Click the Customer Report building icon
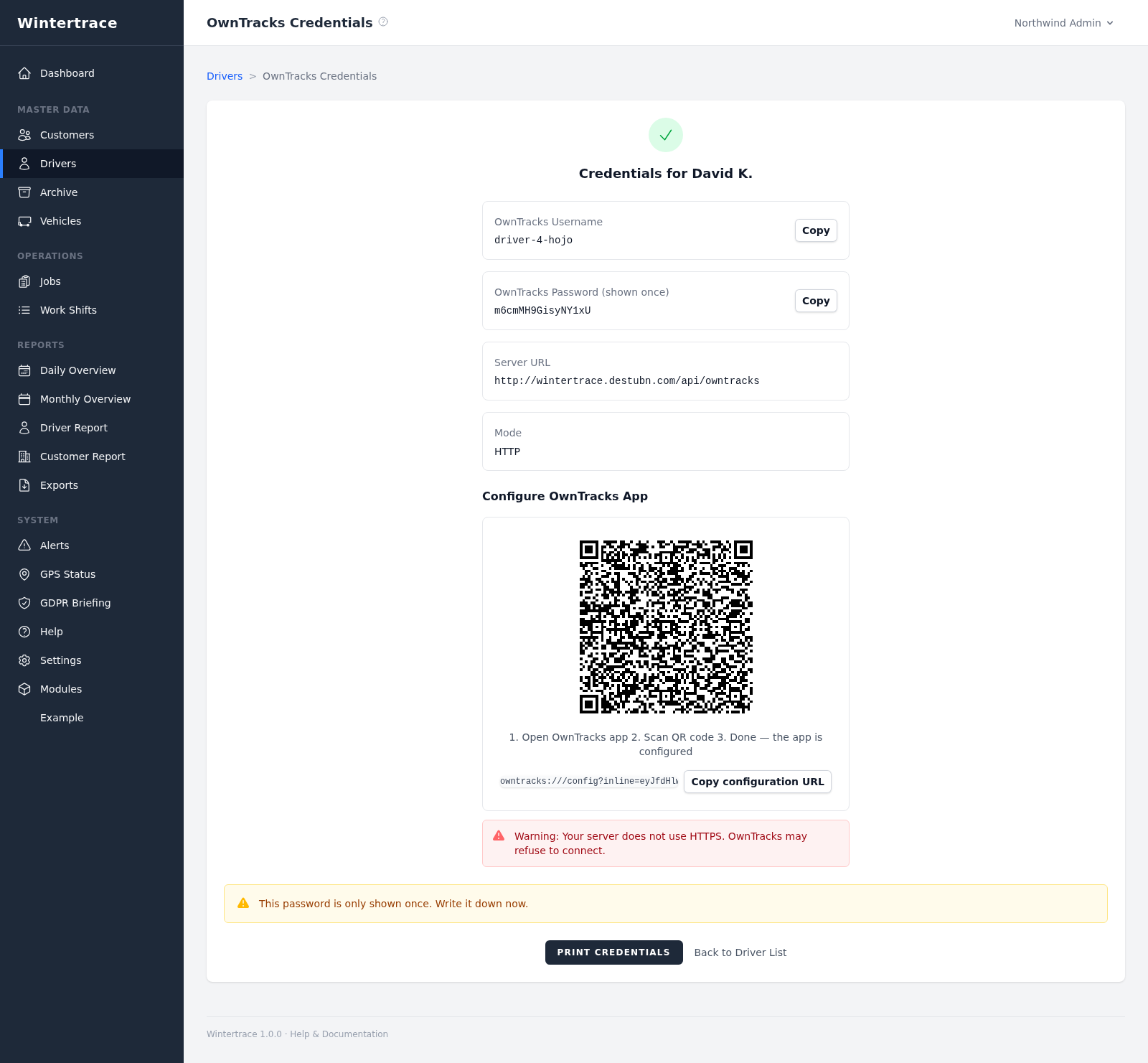 [24, 456]
